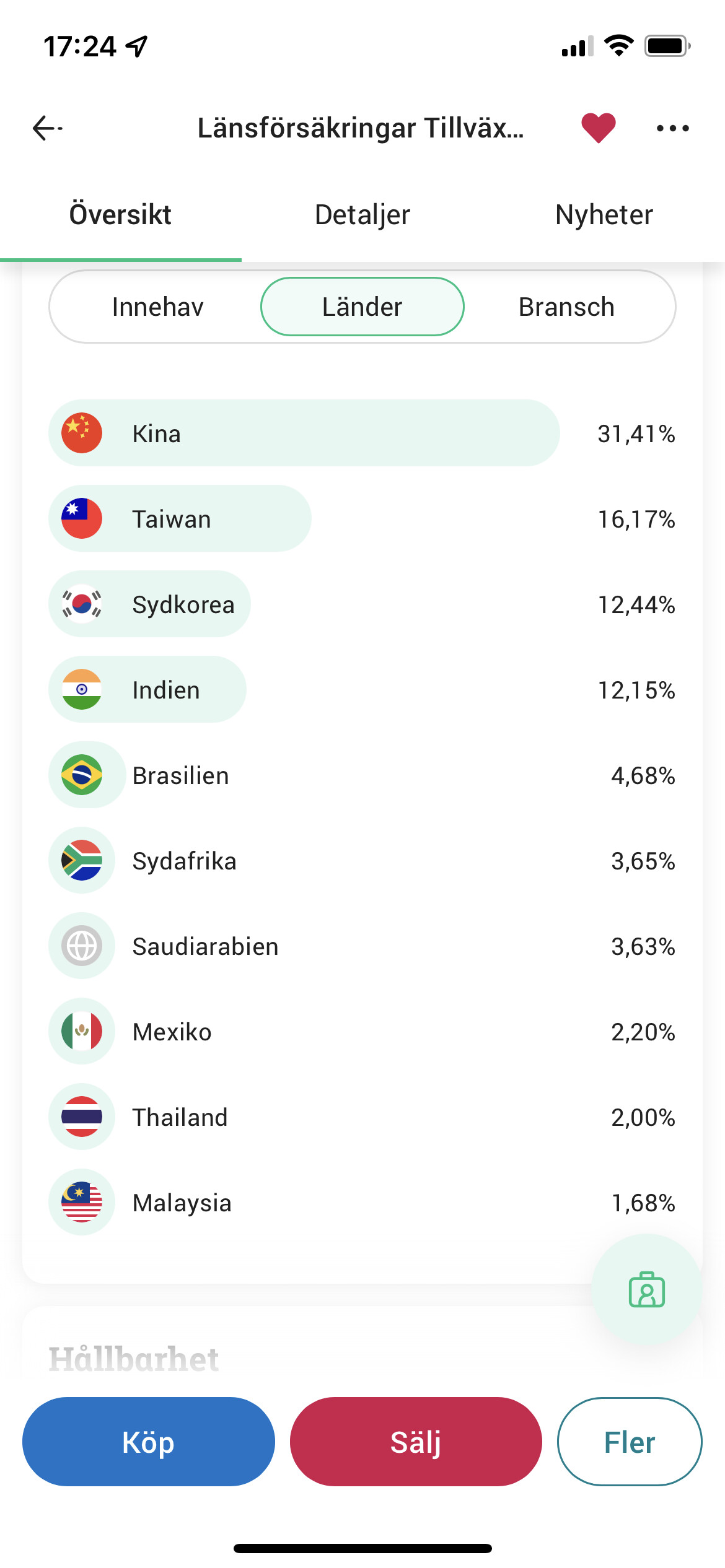The height and width of the screenshot is (1568, 725).
Task: Tap the globe icon beside Saudiarabien
Action: pyautogui.click(x=82, y=946)
